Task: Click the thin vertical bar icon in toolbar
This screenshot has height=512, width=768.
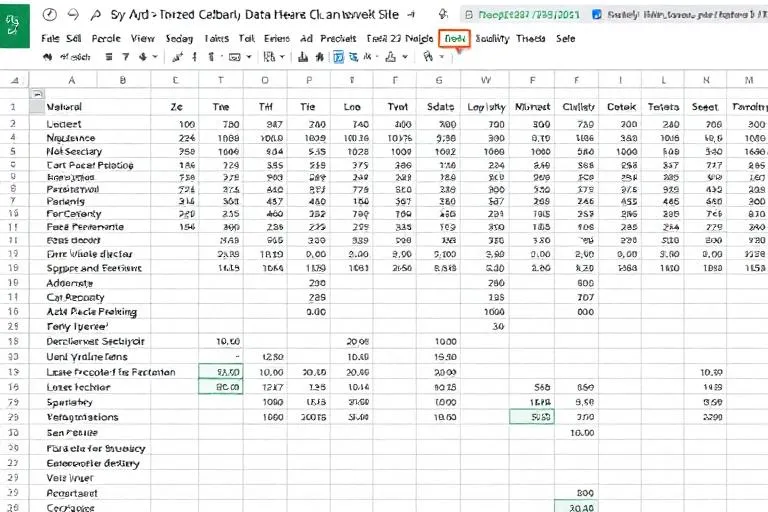Action: (194, 57)
